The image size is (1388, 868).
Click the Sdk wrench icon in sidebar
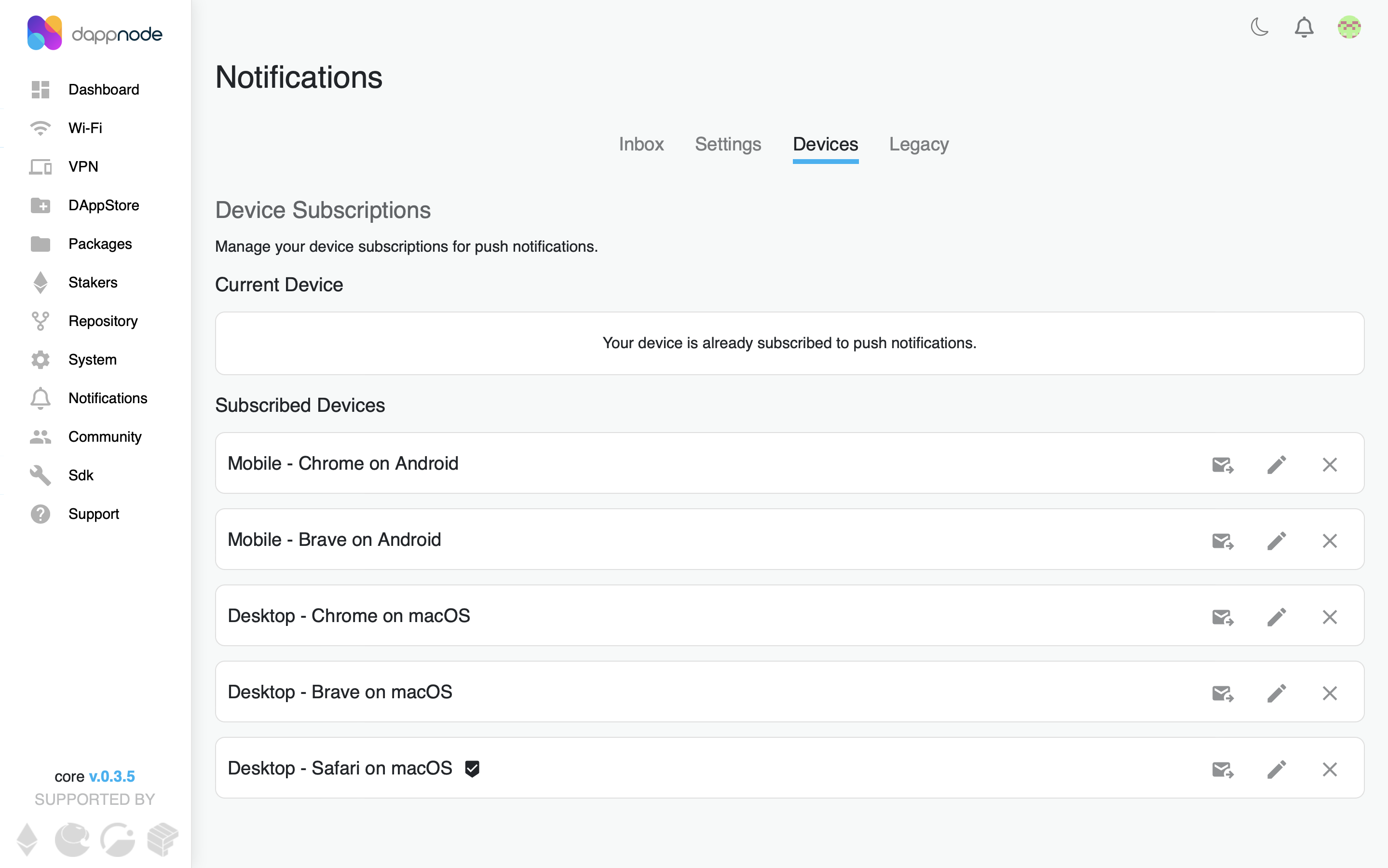coord(40,475)
